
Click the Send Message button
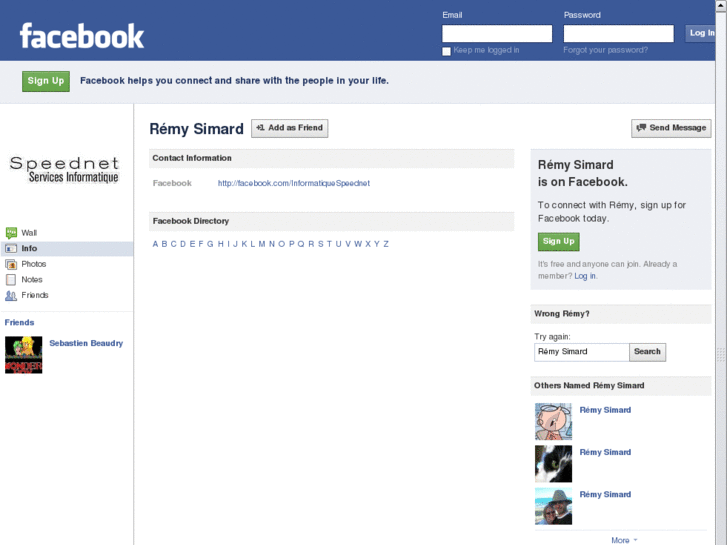tap(671, 128)
